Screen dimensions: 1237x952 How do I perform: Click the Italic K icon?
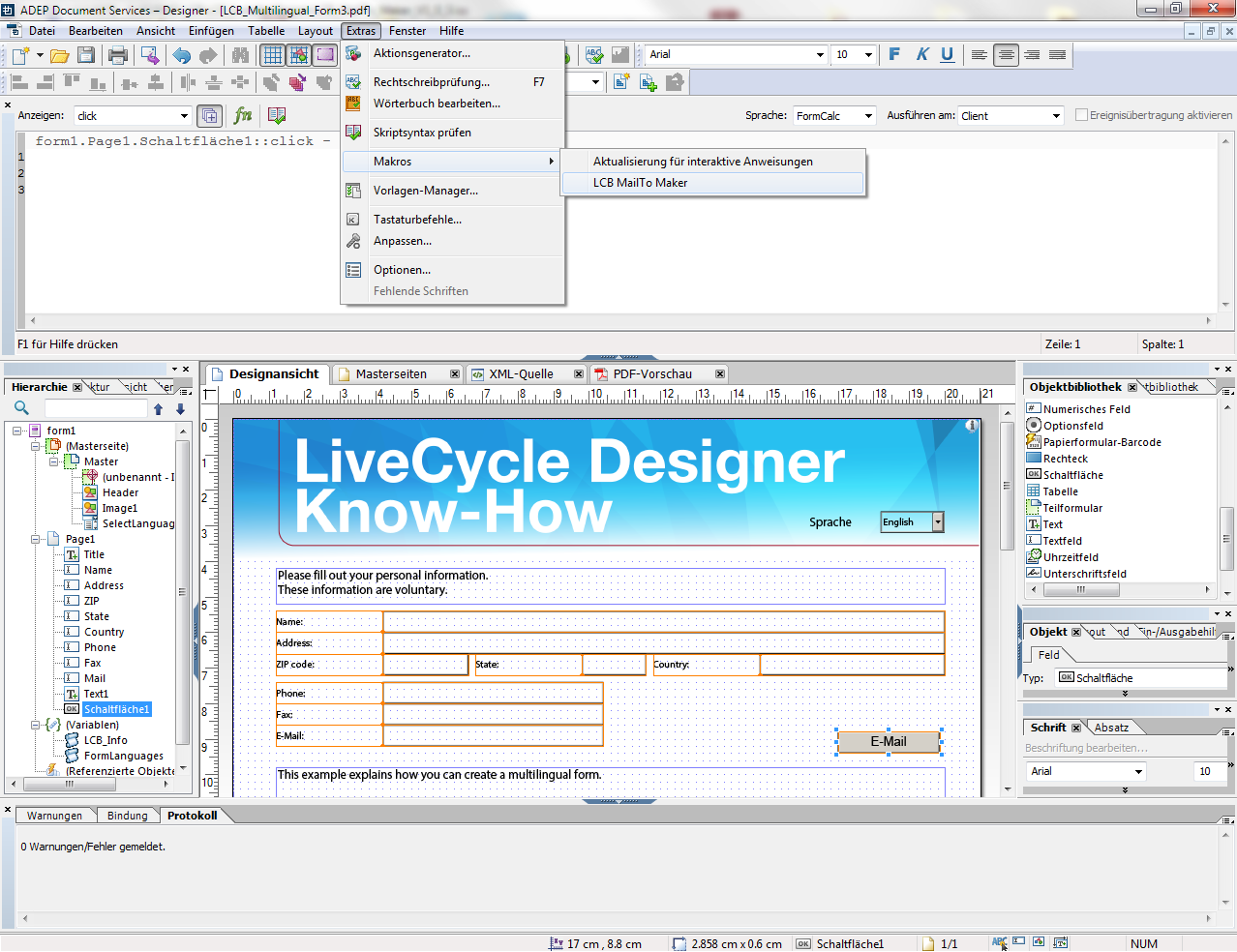(921, 54)
